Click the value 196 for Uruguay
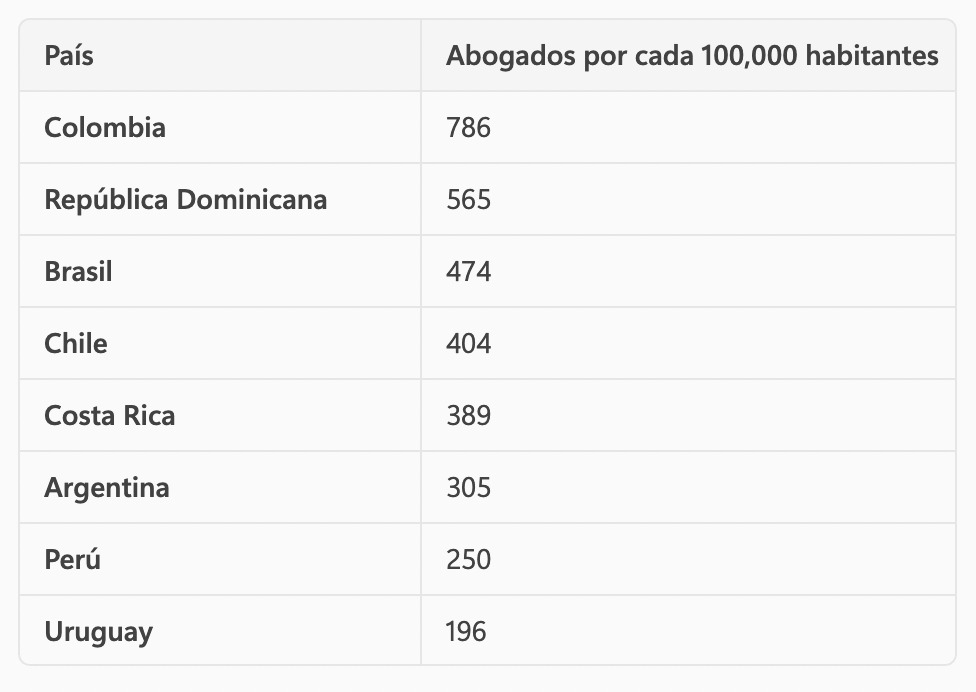The width and height of the screenshot is (976, 692). click(466, 632)
